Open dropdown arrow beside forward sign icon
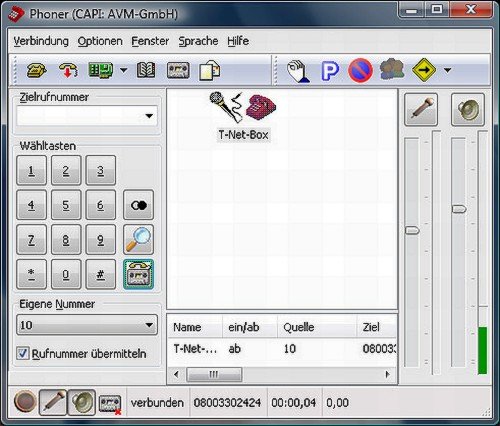Viewport: 500px width, 426px height. (x=448, y=70)
